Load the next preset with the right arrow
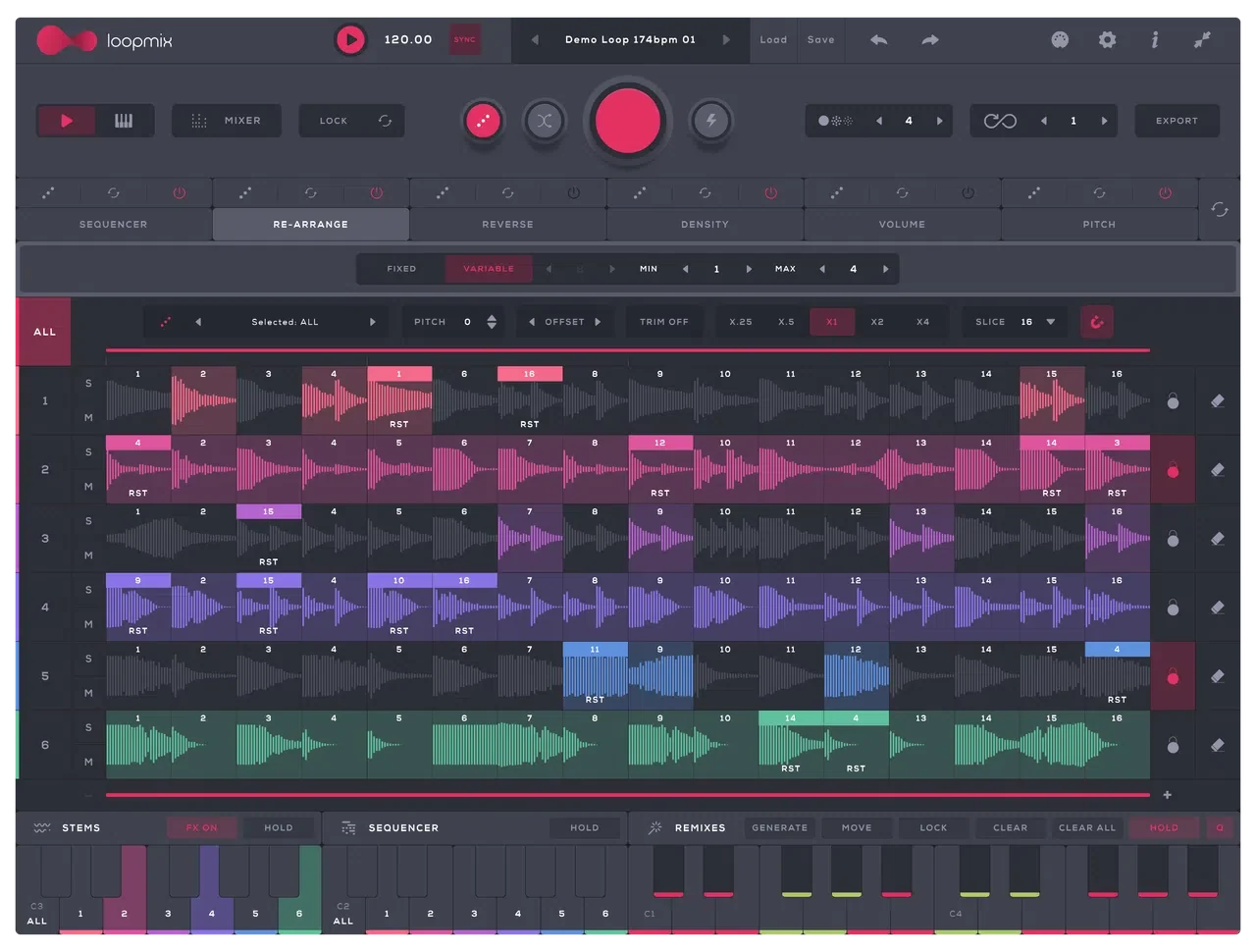 pyautogui.click(x=726, y=39)
